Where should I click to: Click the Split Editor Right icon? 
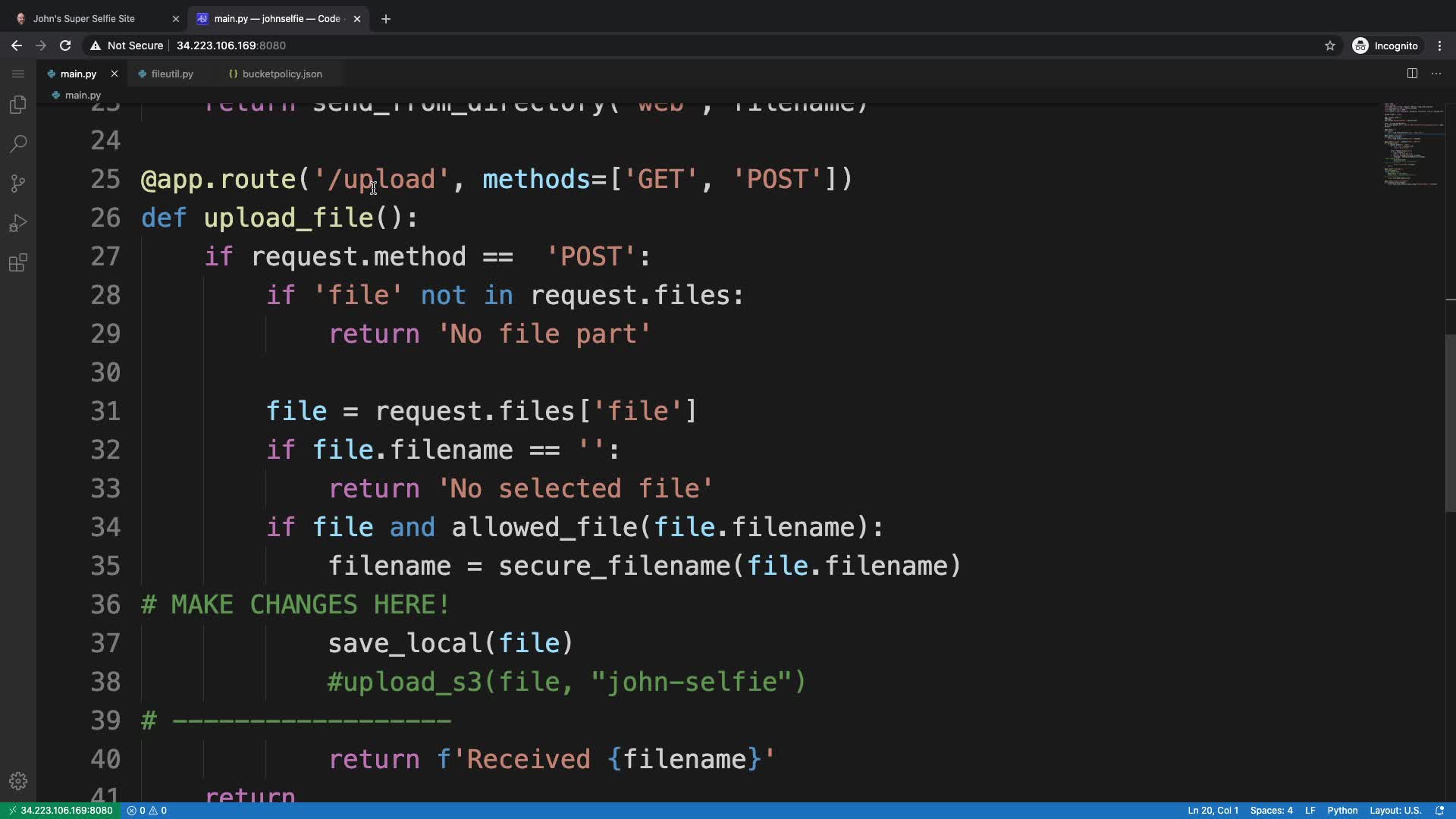pyautogui.click(x=1412, y=74)
